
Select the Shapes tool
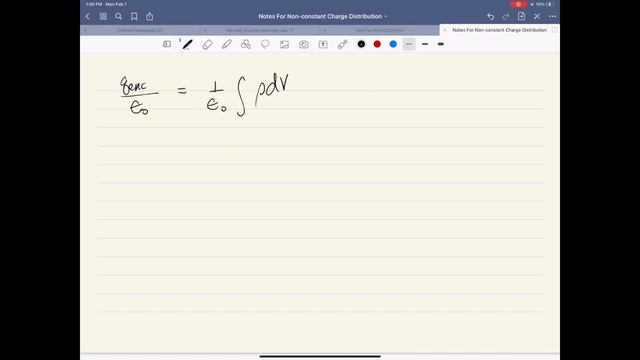(x=246, y=44)
